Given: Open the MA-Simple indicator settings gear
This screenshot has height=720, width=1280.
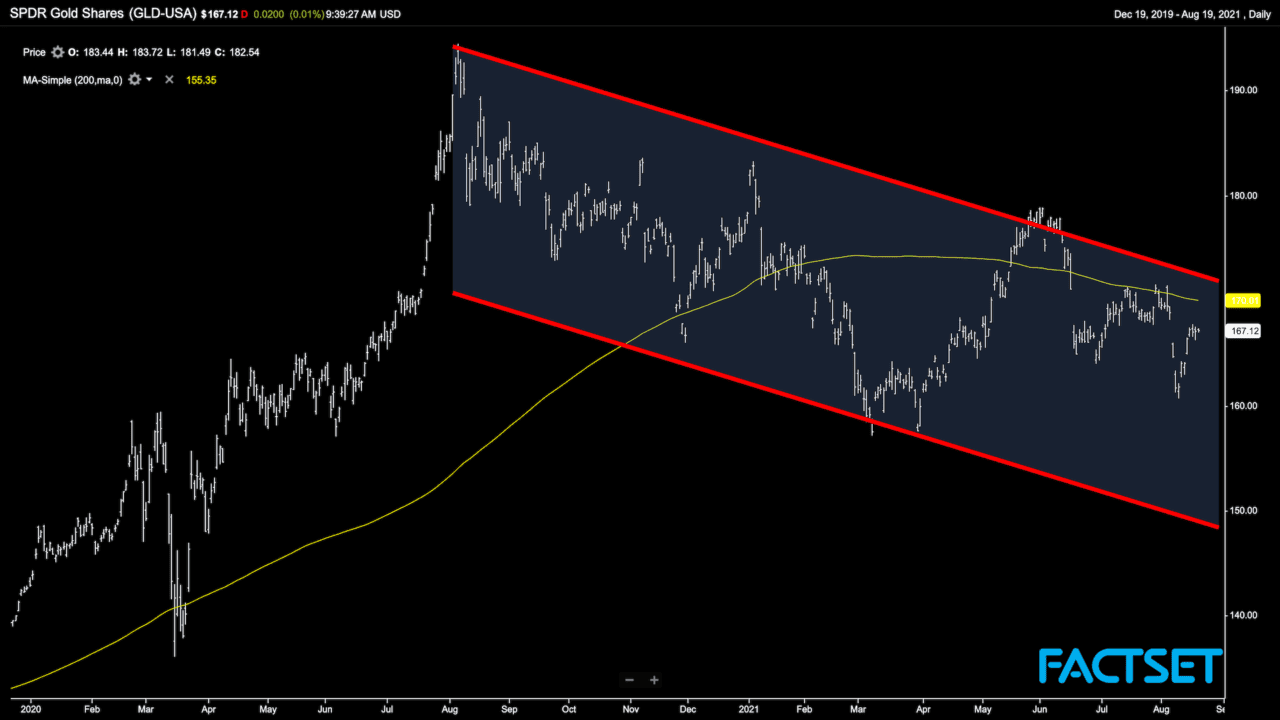Looking at the screenshot, I should tap(134, 79).
